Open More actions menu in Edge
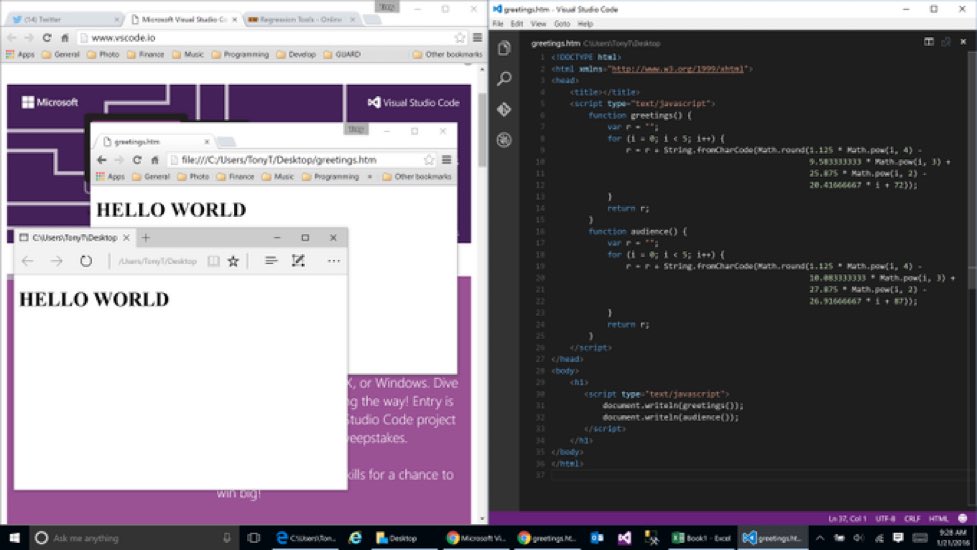Image resolution: width=977 pixels, height=550 pixels. pyautogui.click(x=334, y=261)
